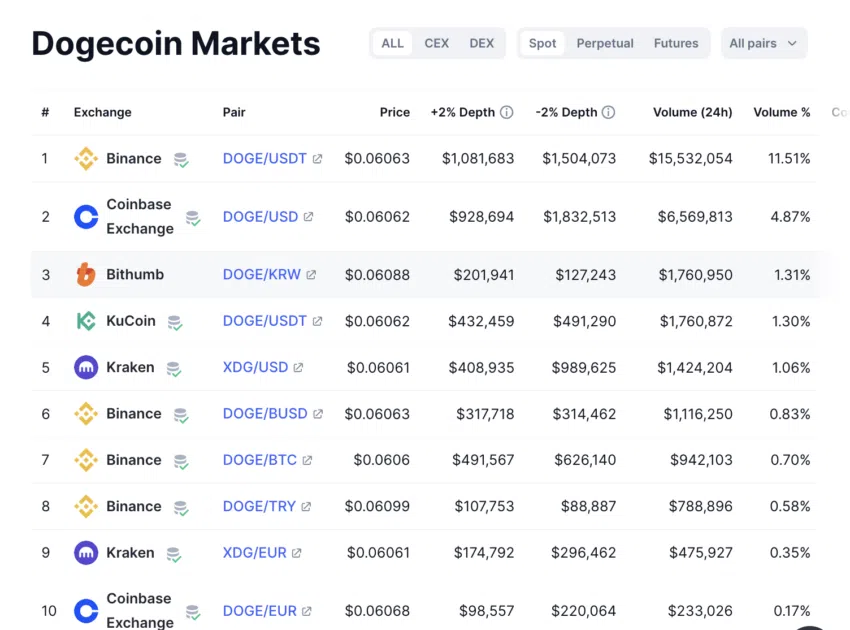Open the All pairs dropdown
The image size is (850, 630).
point(764,43)
